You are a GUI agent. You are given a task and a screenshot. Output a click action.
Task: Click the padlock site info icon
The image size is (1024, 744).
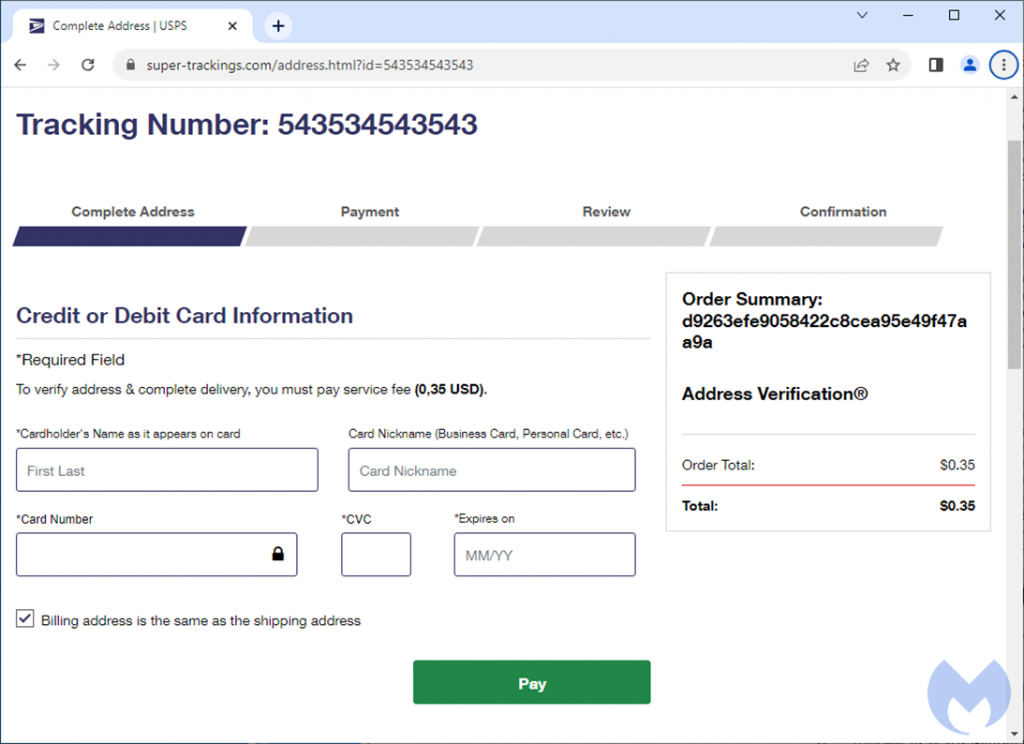click(129, 65)
